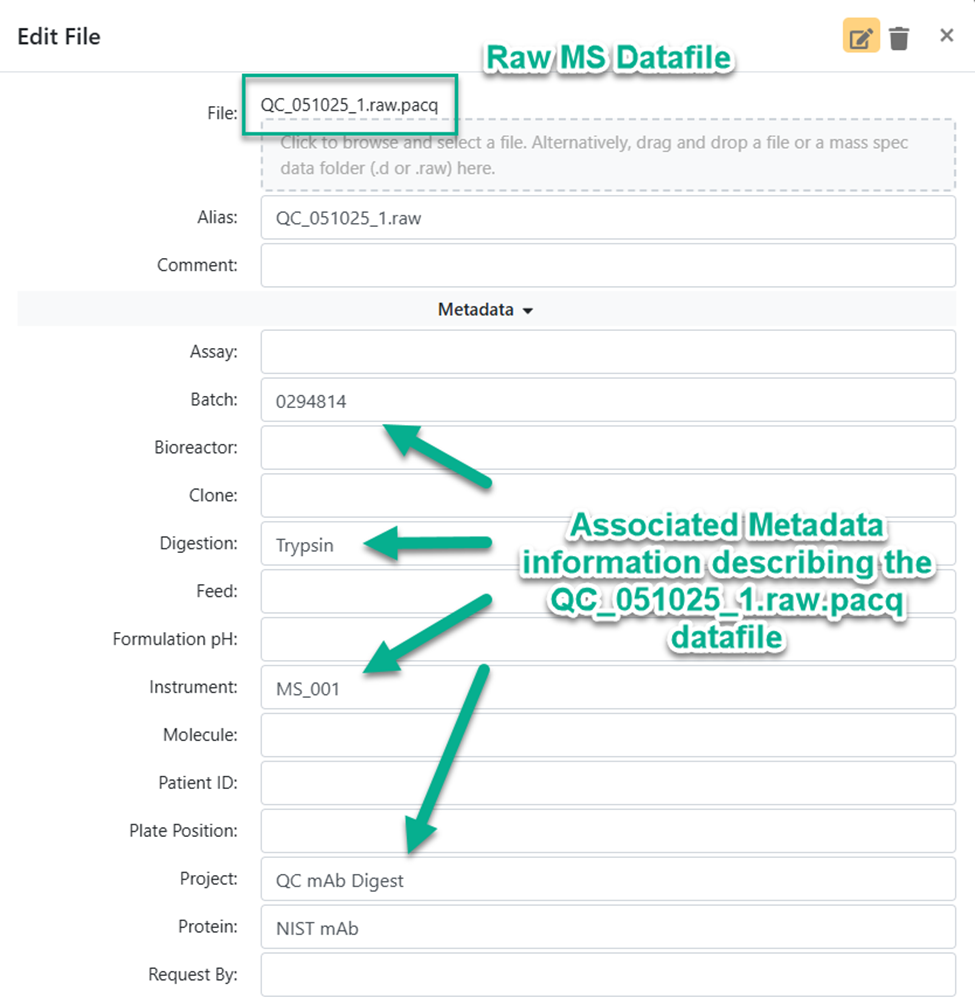Edit the Protein field NIST mAb

[608, 927]
